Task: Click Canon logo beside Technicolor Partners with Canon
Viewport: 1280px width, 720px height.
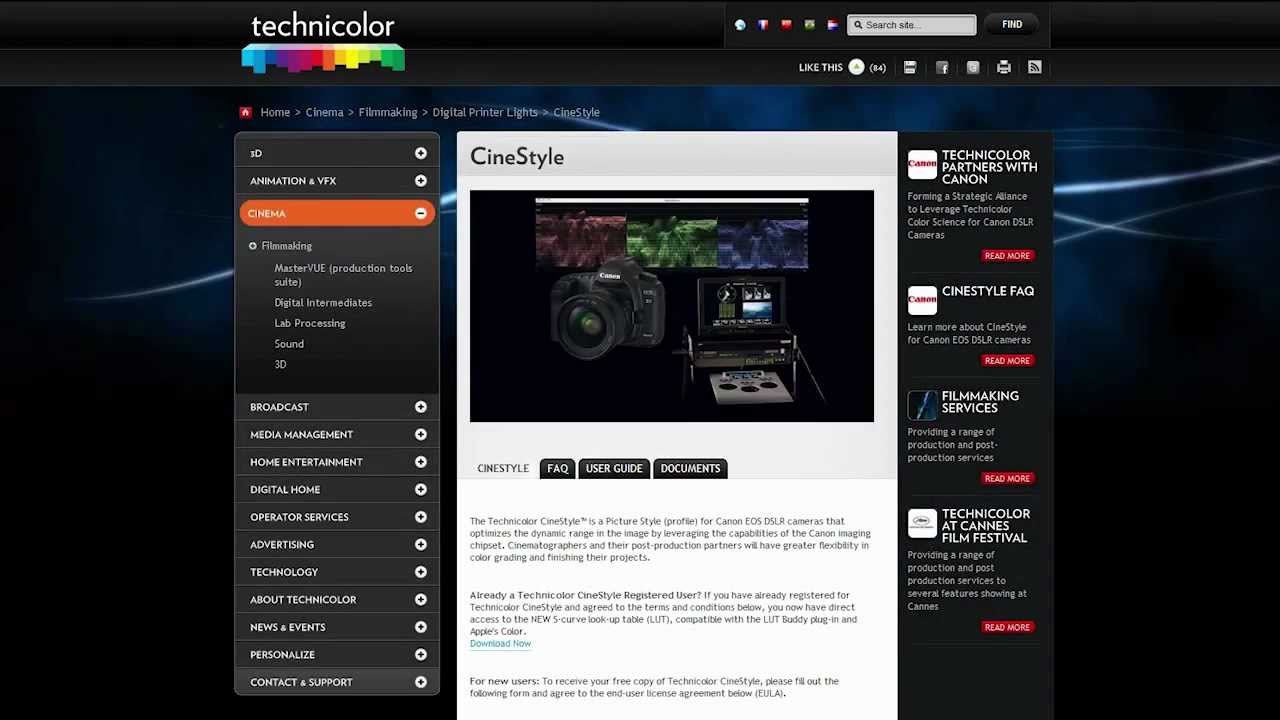Action: [922, 165]
